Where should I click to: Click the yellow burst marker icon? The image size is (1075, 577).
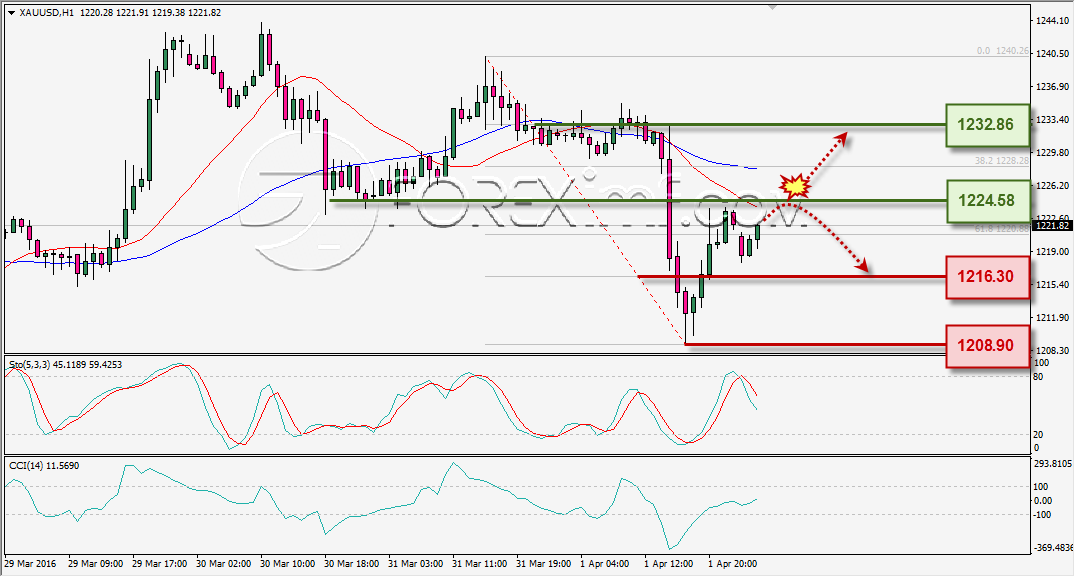[795, 186]
